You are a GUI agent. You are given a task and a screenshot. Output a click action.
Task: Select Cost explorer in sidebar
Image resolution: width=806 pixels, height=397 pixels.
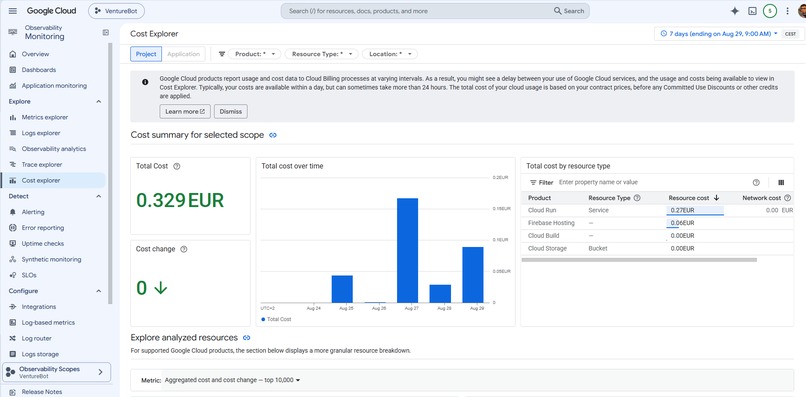(x=53, y=181)
